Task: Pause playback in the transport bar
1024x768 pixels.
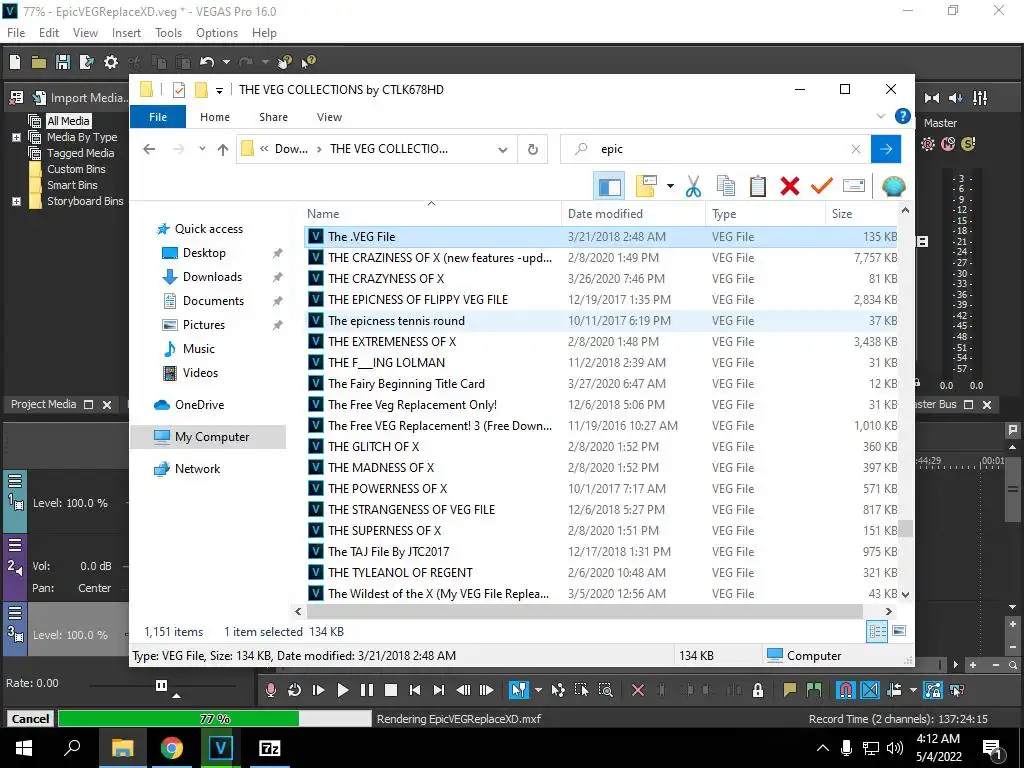Action: pos(367,690)
